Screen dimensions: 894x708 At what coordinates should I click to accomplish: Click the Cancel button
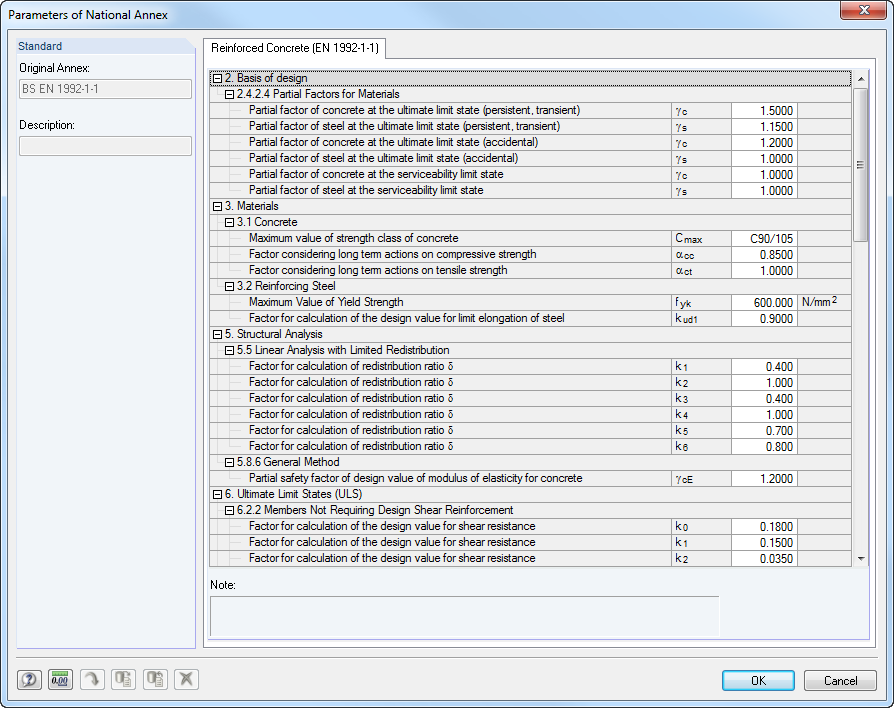(840, 680)
